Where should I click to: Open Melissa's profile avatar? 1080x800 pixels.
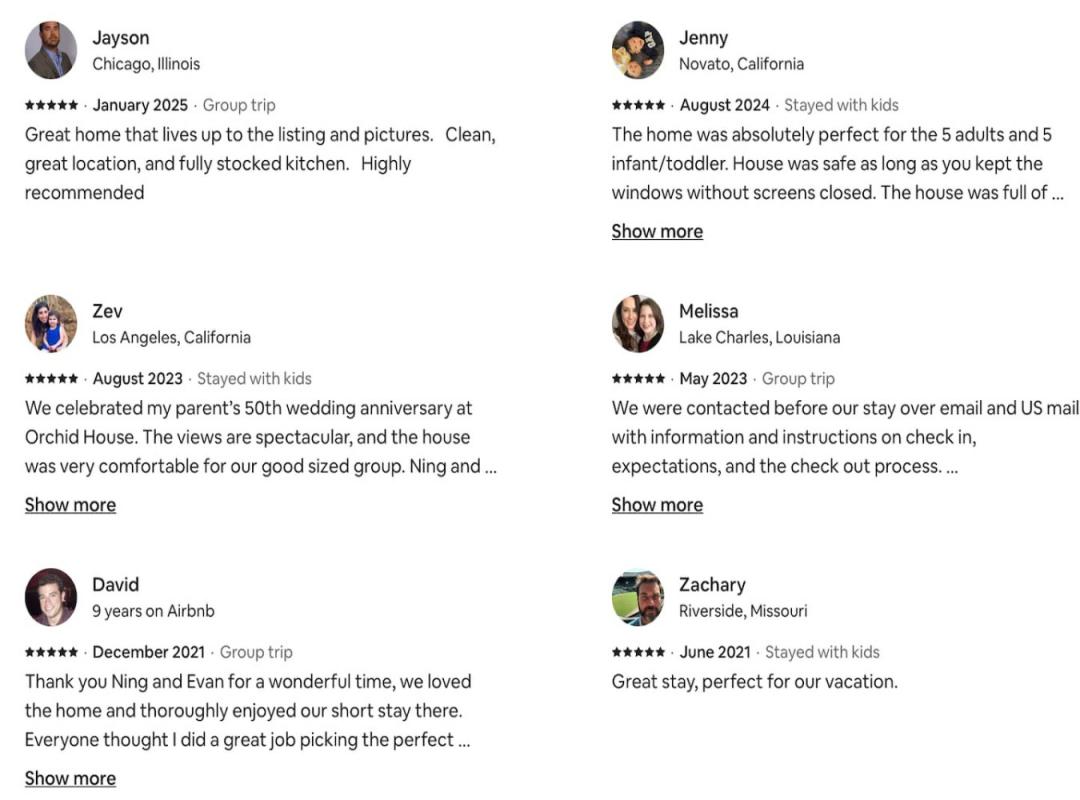point(638,323)
